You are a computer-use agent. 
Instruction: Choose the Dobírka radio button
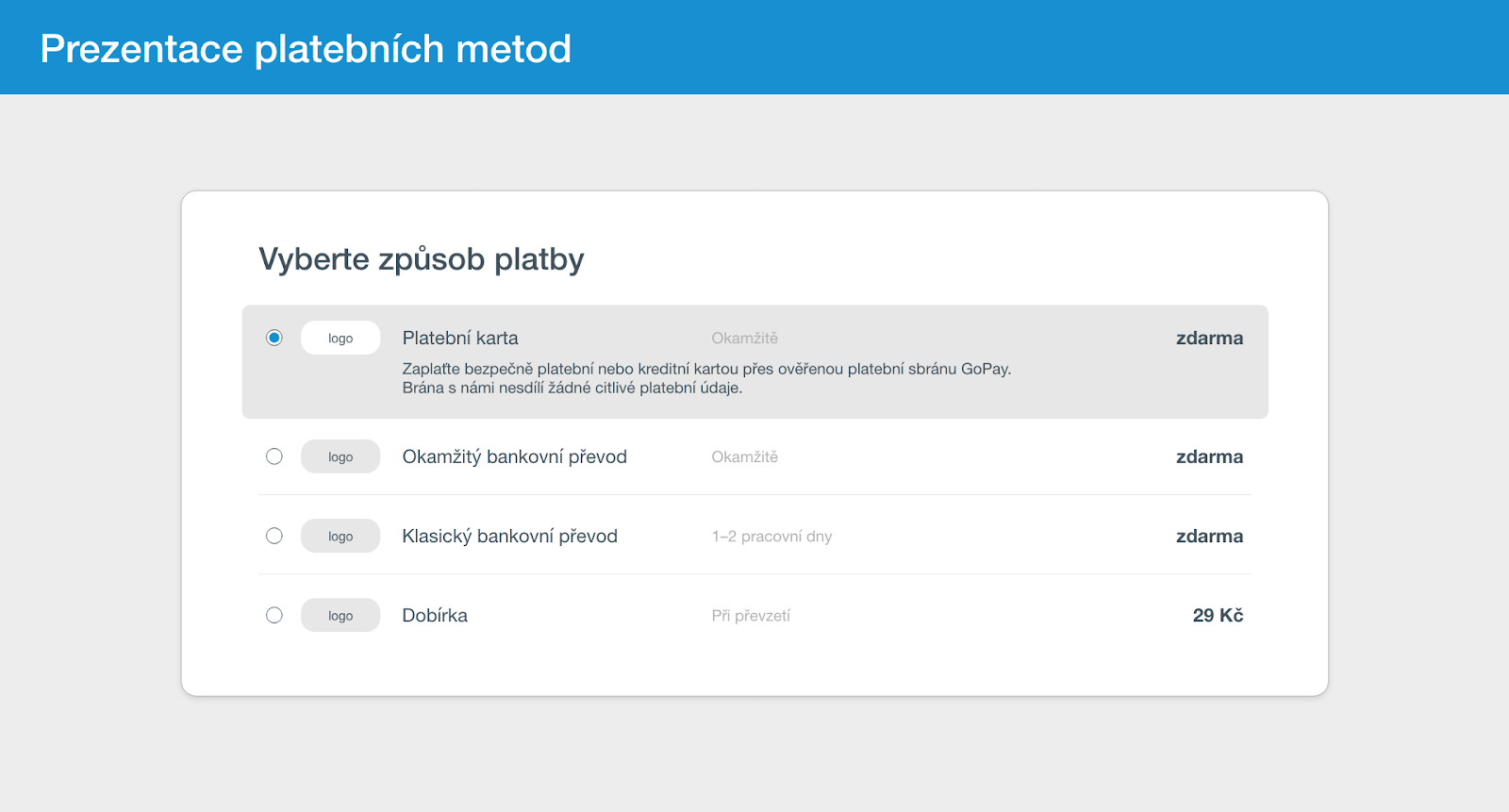[x=274, y=615]
